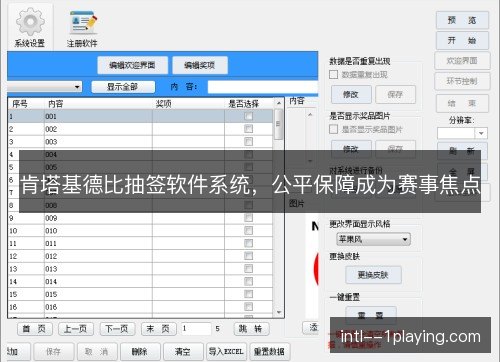The width and height of the screenshot is (500, 362).
Task: Tick the 是否选择 checkbox for row 003
Action: (x=248, y=142)
